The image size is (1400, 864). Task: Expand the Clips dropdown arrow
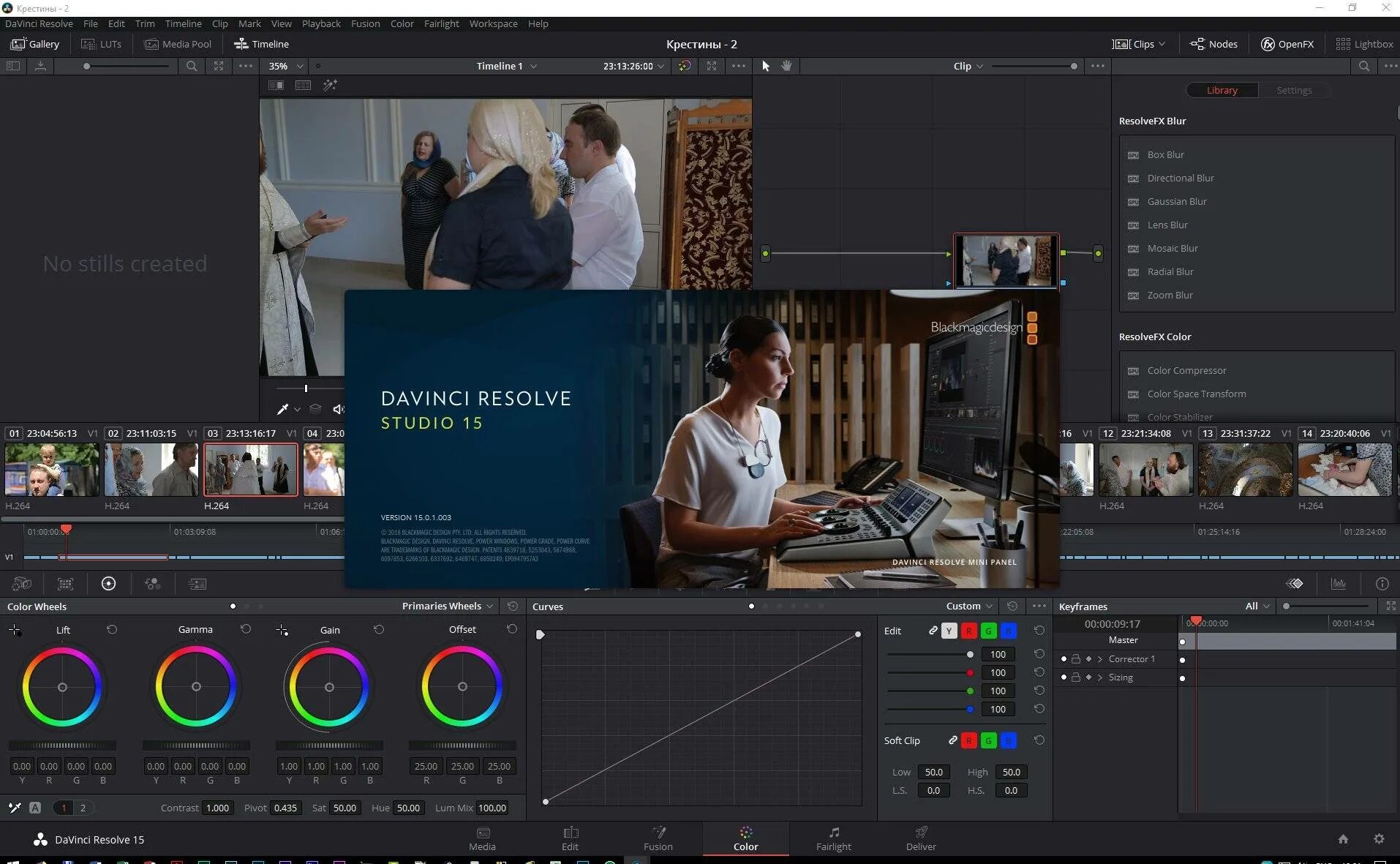pos(1162,44)
